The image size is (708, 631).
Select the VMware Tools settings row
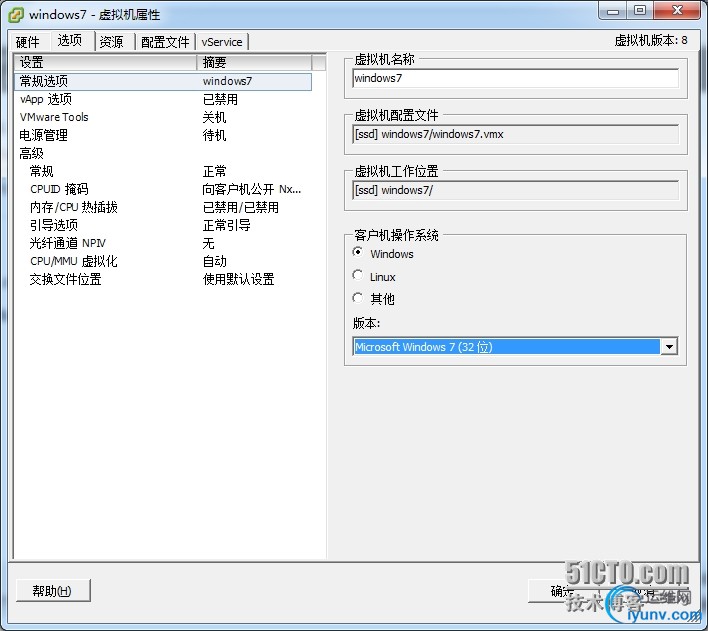click(163, 117)
